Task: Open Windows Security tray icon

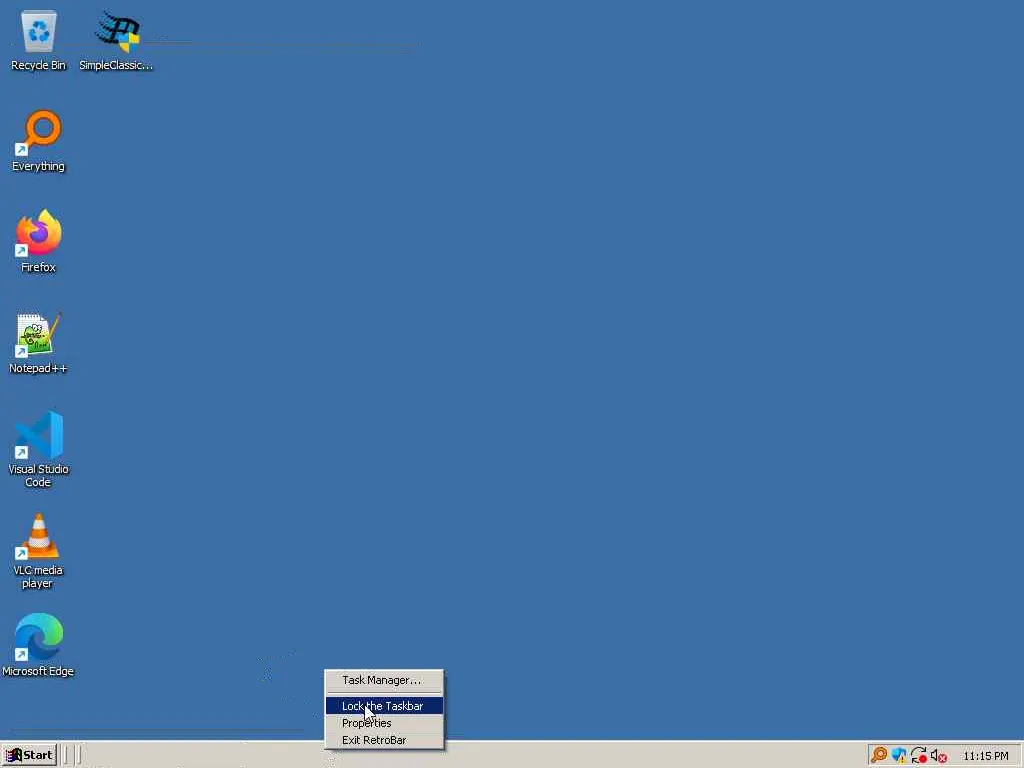Action: point(899,756)
